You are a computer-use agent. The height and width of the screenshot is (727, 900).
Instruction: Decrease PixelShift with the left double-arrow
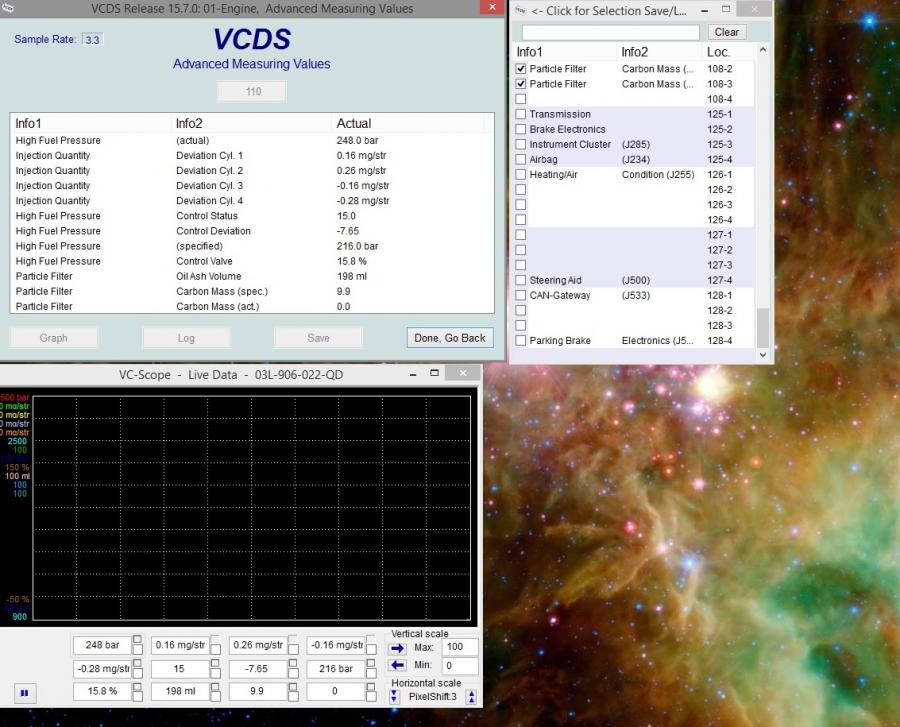(x=395, y=696)
